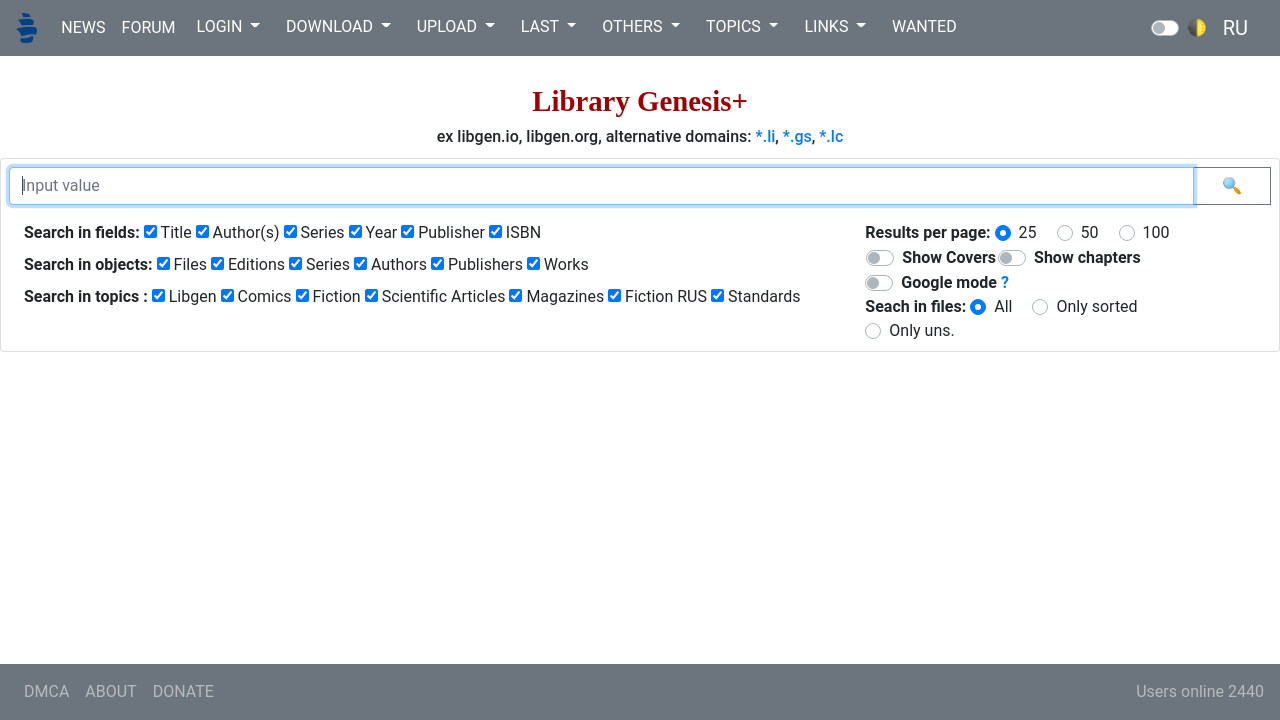Screen dimensions: 1280x720
Task: Toggle the dark mode switch in navbar
Action: [x=1165, y=28]
